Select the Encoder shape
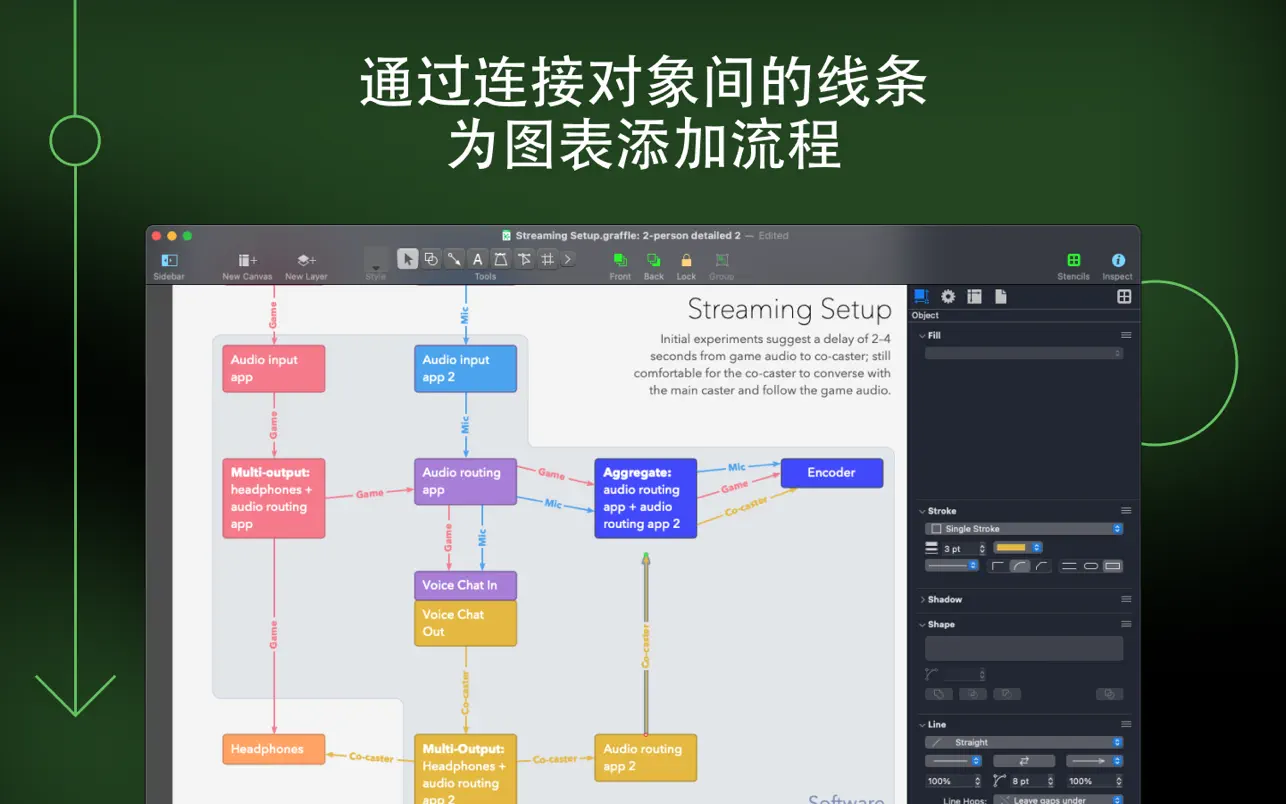The height and width of the screenshot is (804, 1286). click(x=831, y=473)
